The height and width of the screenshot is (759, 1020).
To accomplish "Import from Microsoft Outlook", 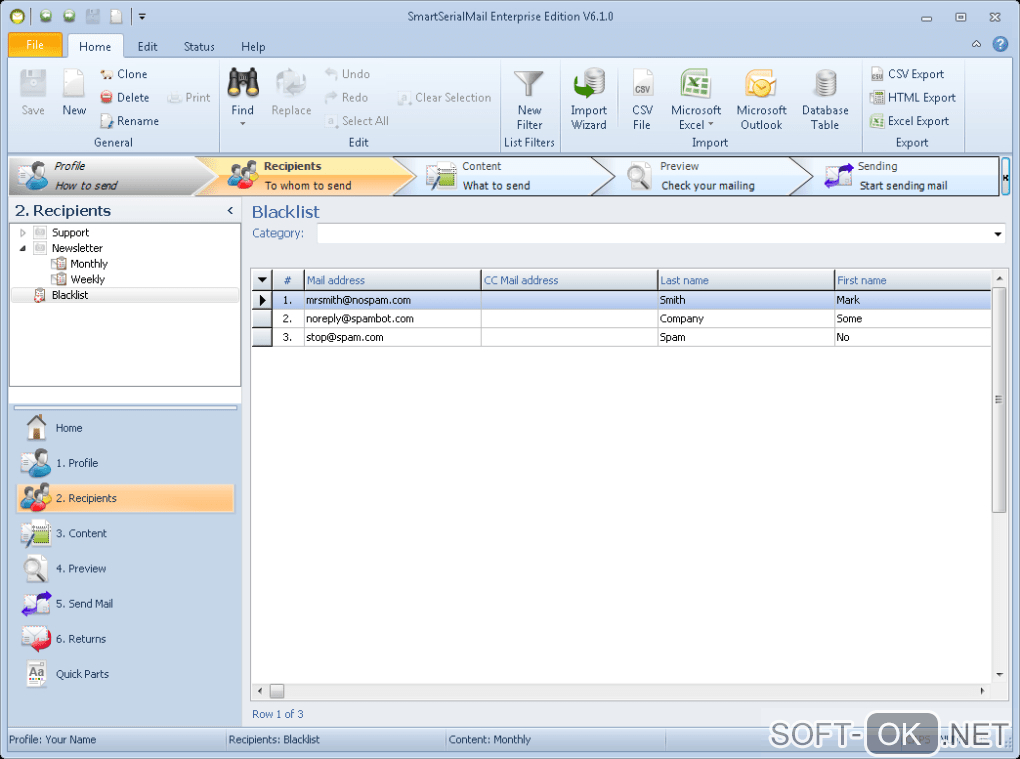I will click(x=761, y=100).
